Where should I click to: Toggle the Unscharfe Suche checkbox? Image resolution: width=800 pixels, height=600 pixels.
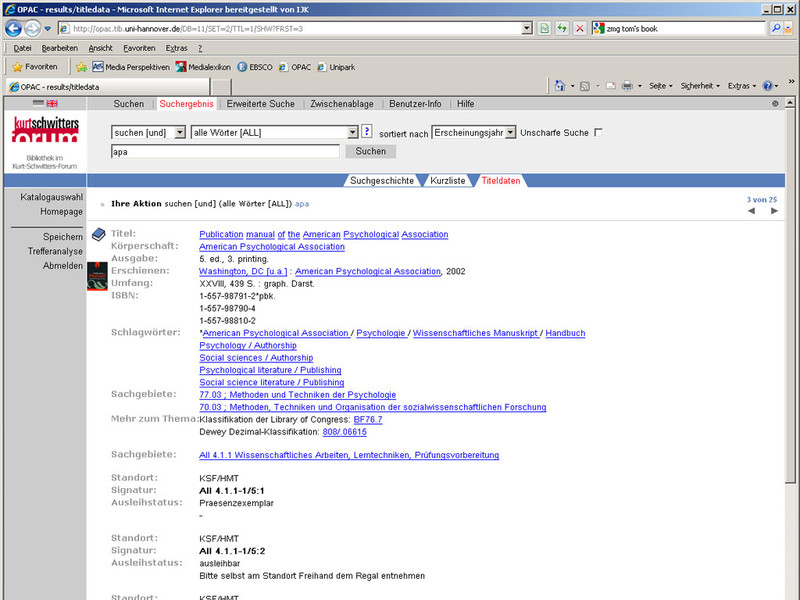coord(598,133)
